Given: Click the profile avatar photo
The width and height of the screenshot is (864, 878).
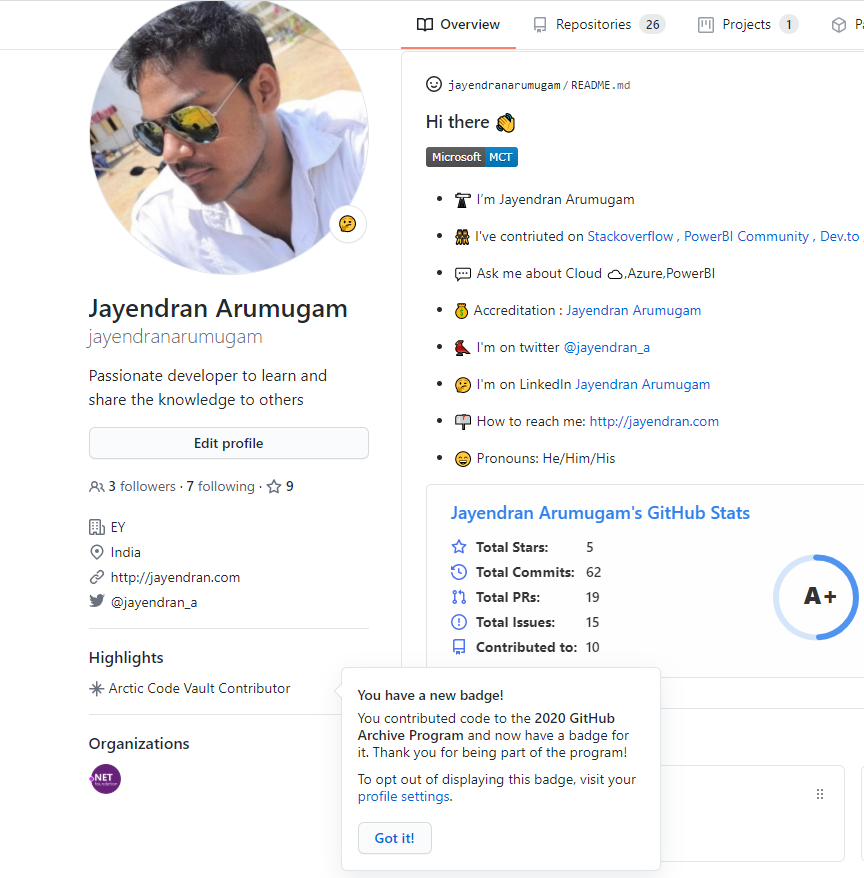Looking at the screenshot, I should tap(229, 137).
